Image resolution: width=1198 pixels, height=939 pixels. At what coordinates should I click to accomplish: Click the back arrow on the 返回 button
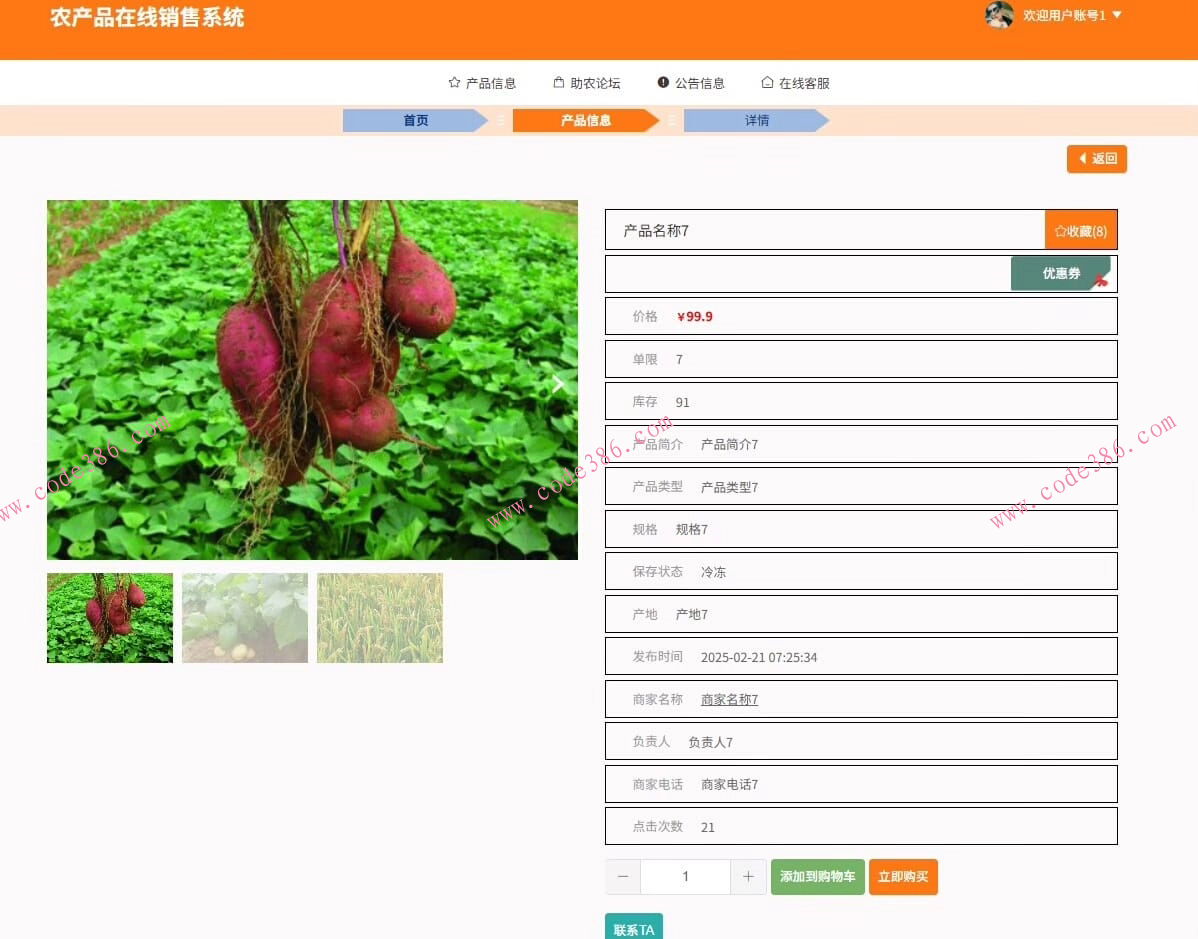pos(1084,158)
